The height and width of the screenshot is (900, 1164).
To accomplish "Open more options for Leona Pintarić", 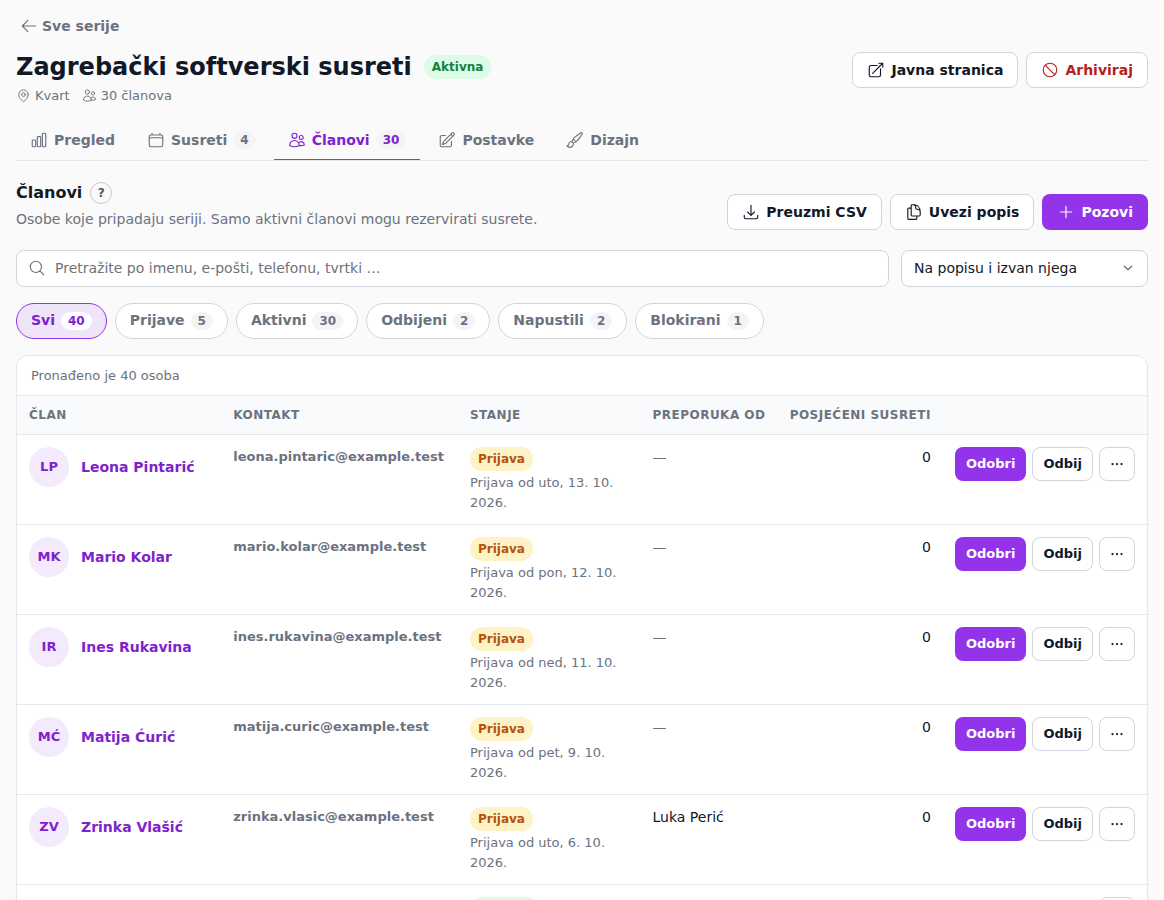I will 1116,464.
